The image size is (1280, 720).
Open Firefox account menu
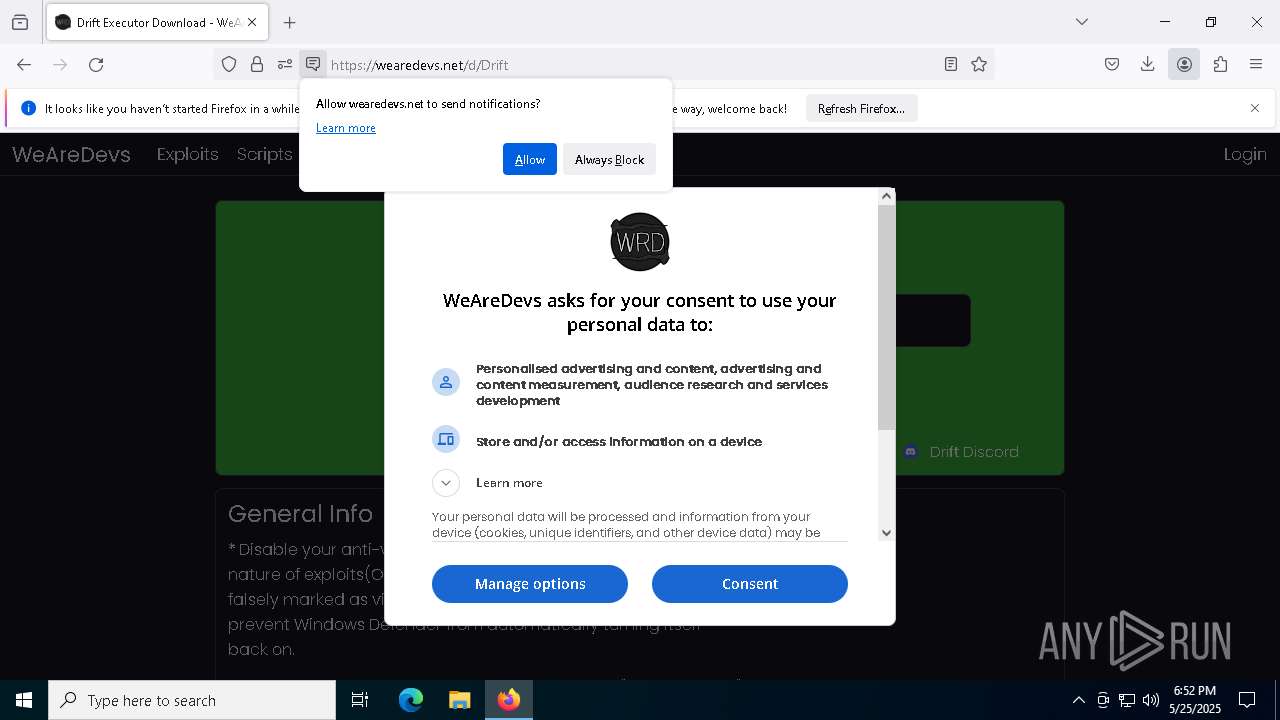(1184, 65)
